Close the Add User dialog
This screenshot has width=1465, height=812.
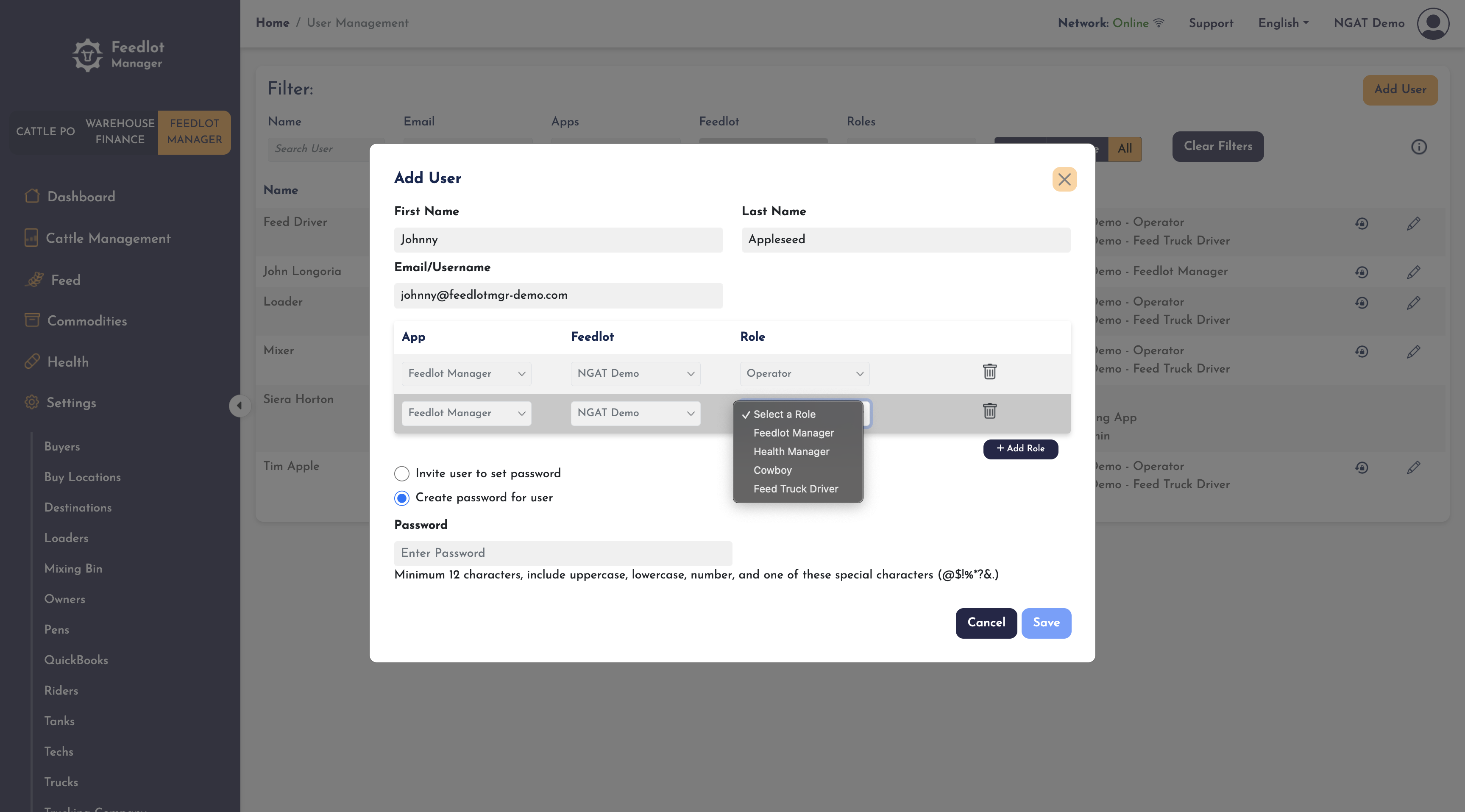click(1064, 179)
